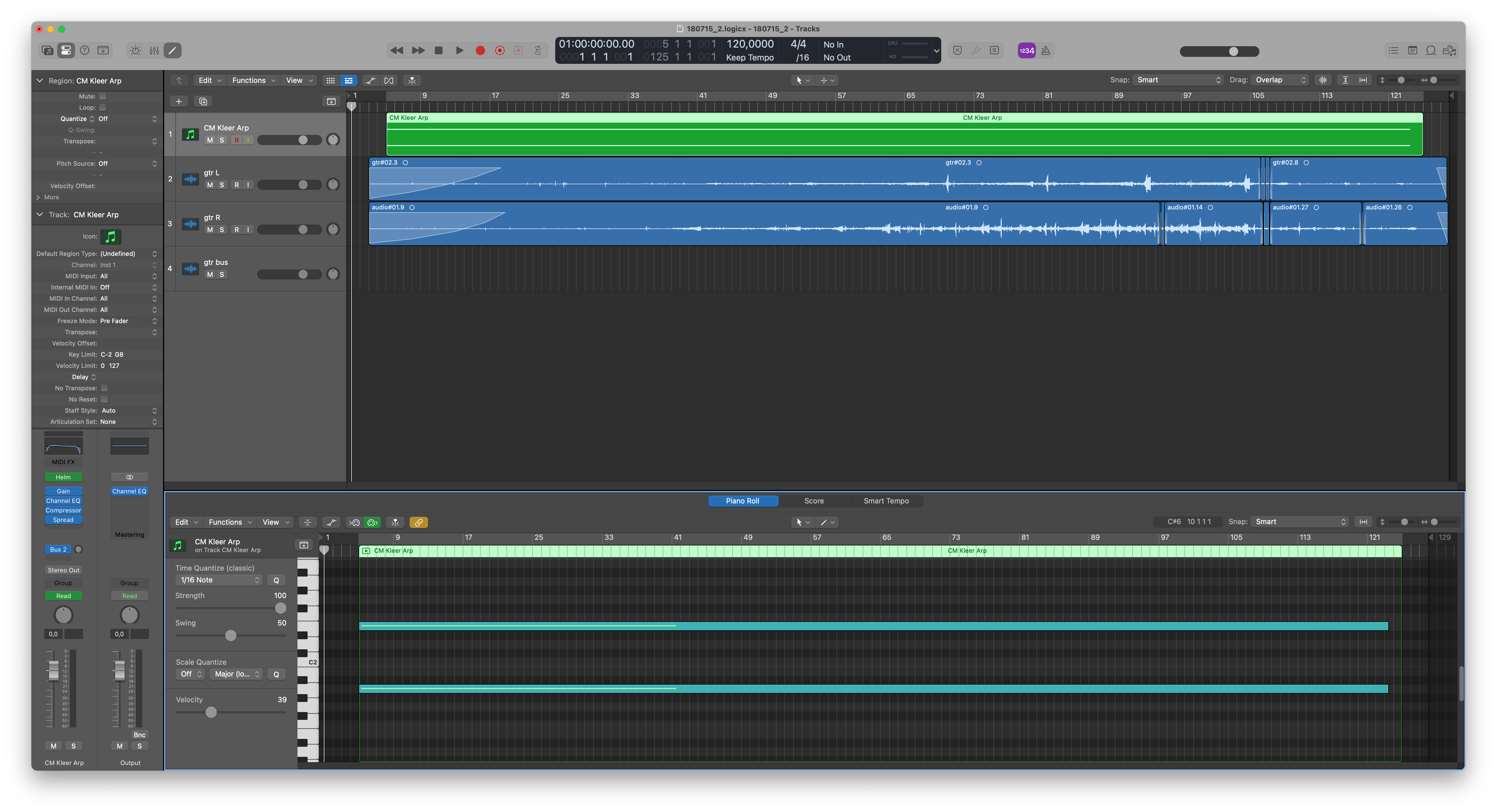Open the Drag Overlap dropdown
This screenshot has height=812, width=1497.
pos(1280,80)
